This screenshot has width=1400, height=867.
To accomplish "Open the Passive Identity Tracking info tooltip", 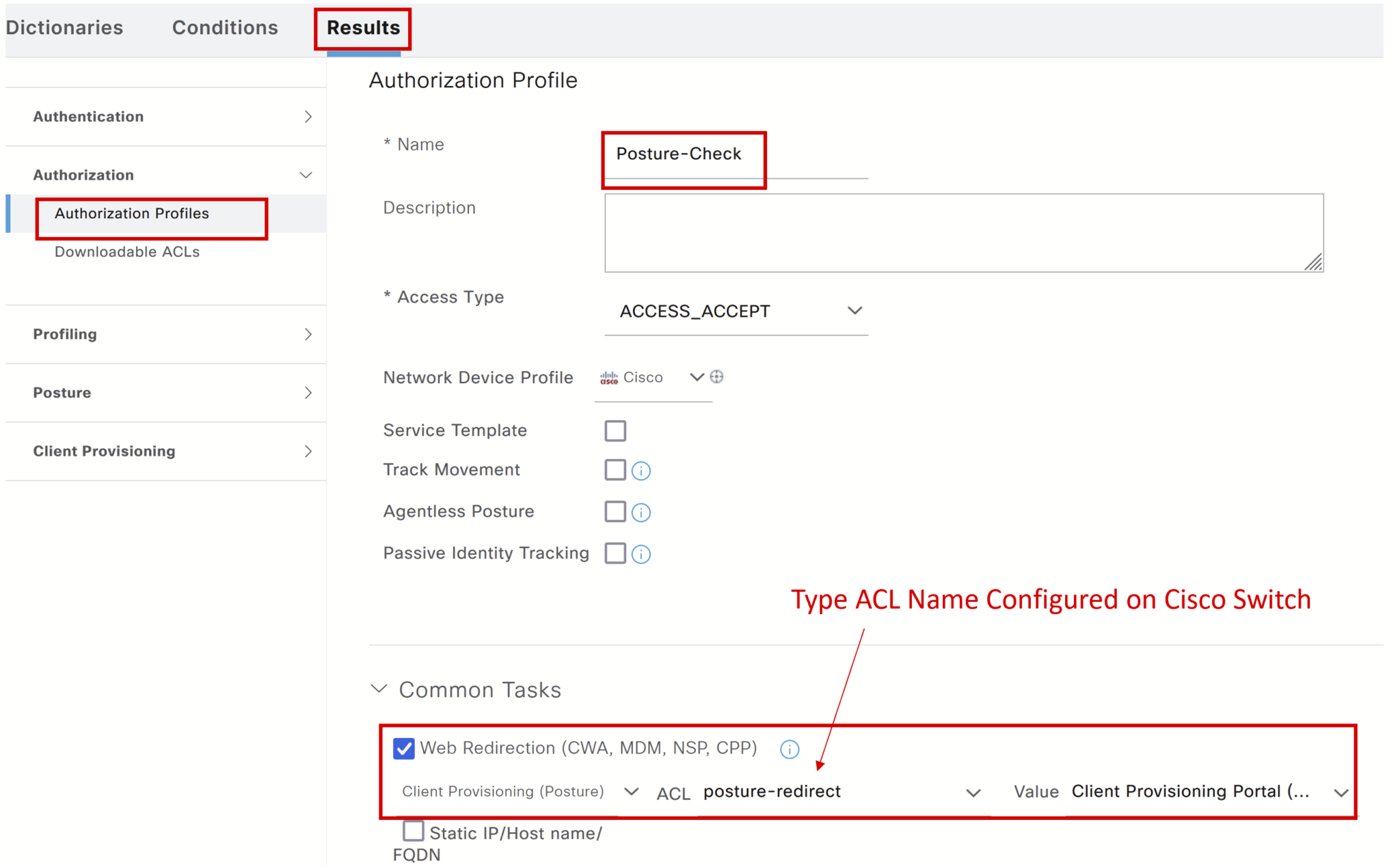I will [641, 553].
